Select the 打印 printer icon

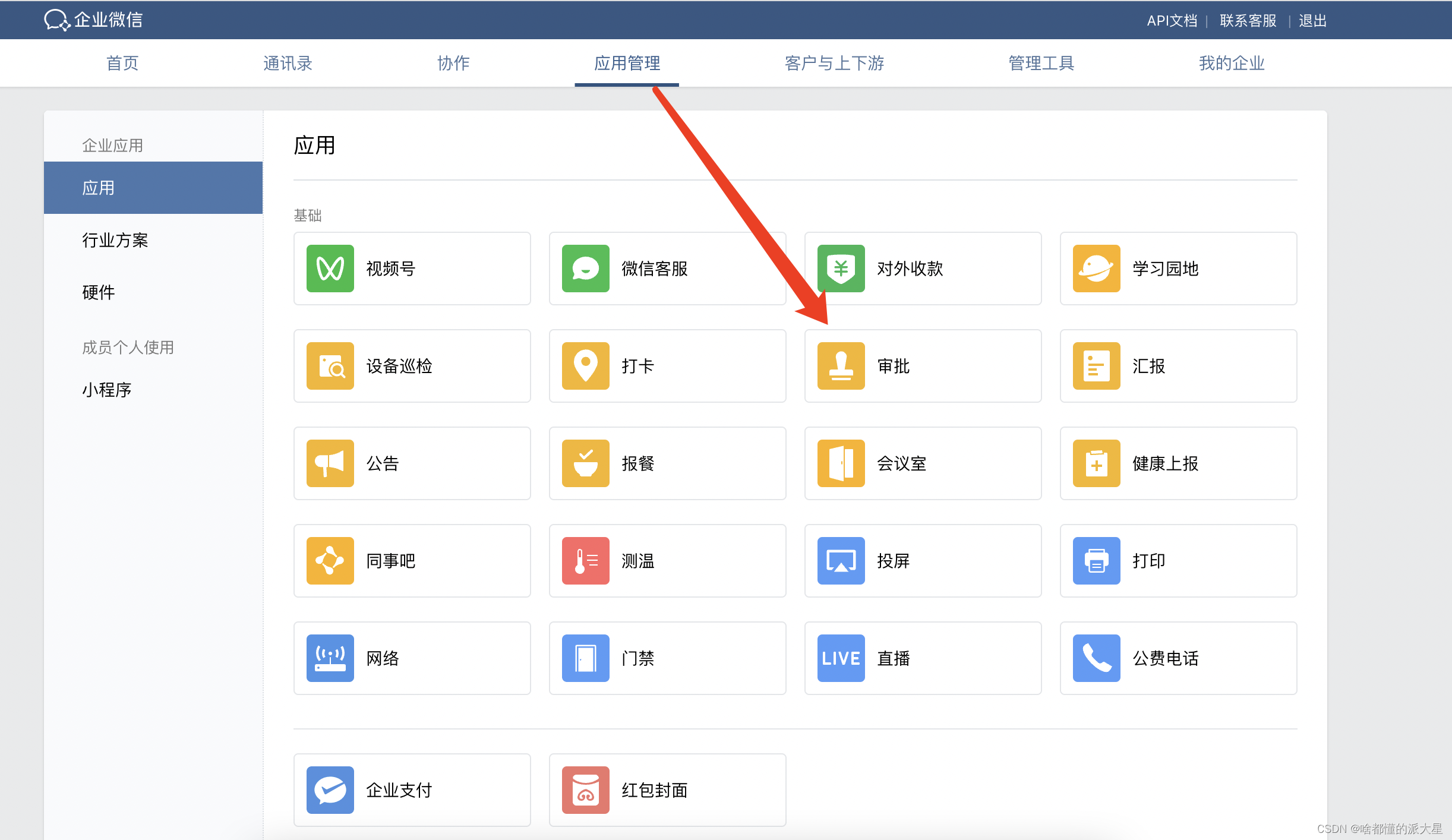point(1096,561)
